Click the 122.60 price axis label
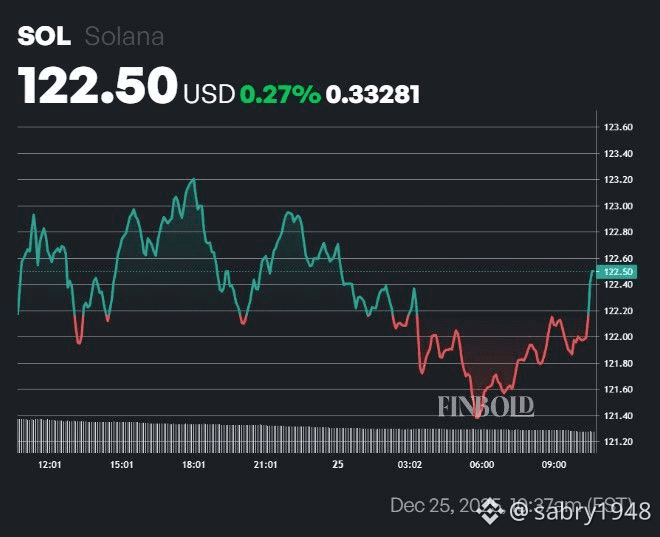Viewport: 660px width, 537px height. pyautogui.click(x=618, y=258)
